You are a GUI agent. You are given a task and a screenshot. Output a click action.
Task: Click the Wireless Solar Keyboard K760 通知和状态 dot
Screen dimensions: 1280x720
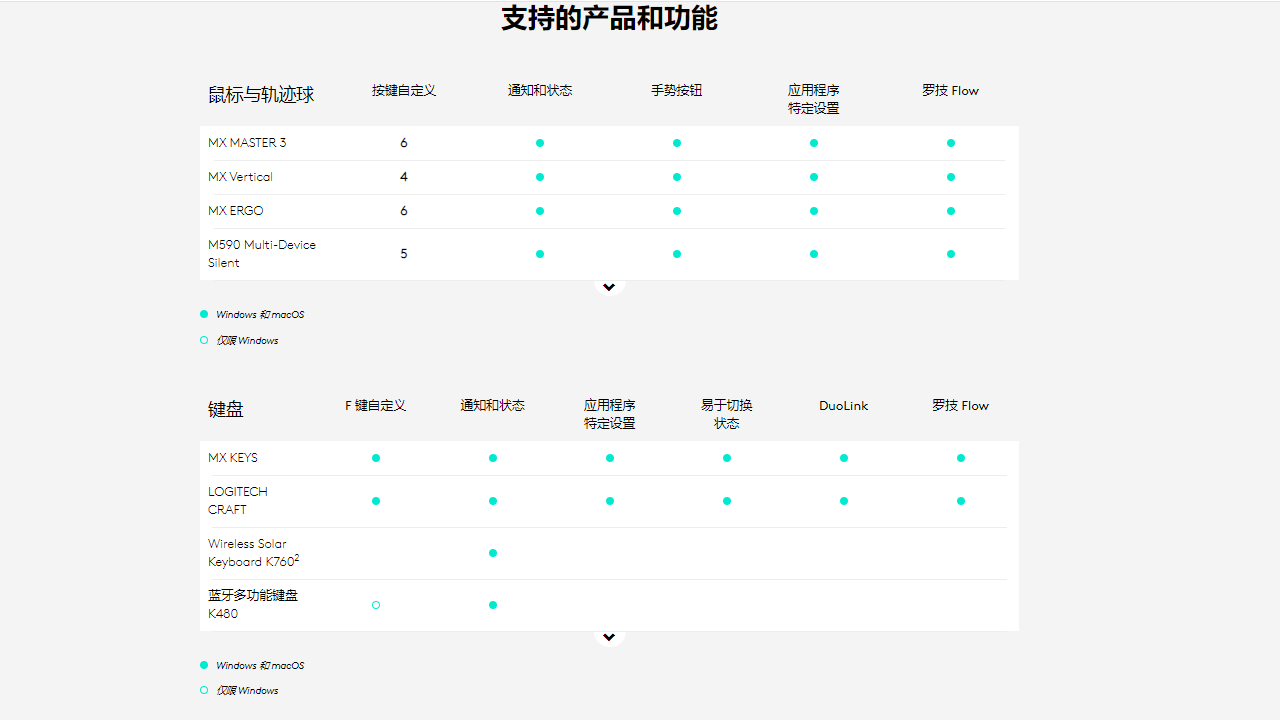(493, 553)
